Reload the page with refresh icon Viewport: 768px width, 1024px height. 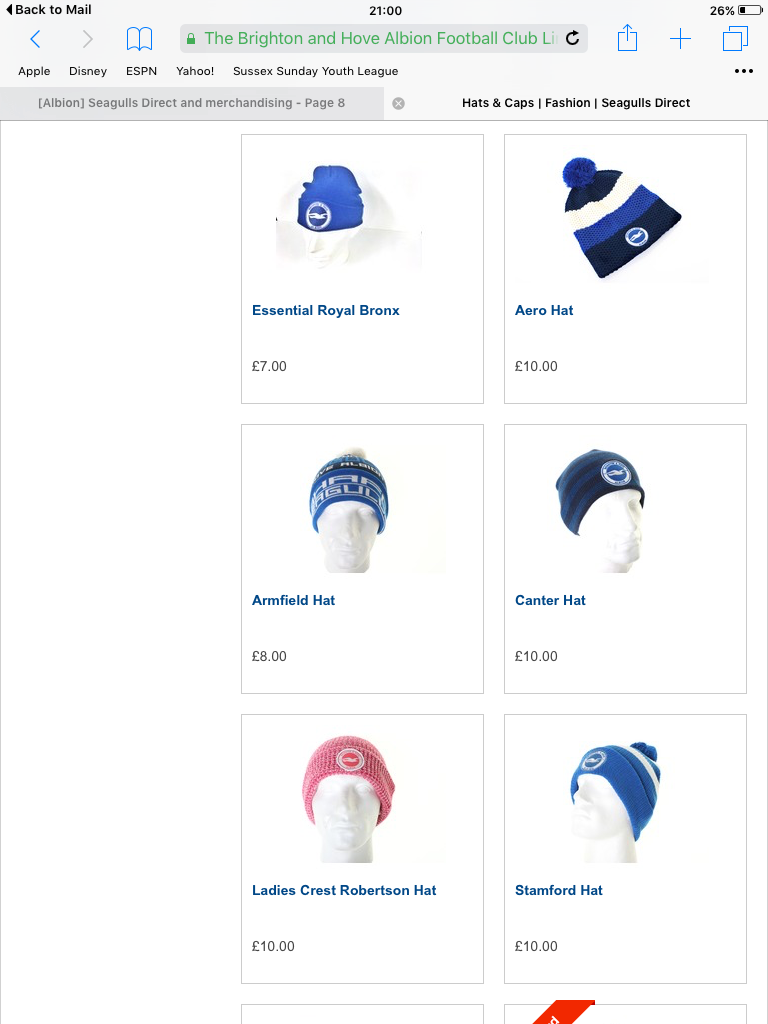(x=572, y=39)
